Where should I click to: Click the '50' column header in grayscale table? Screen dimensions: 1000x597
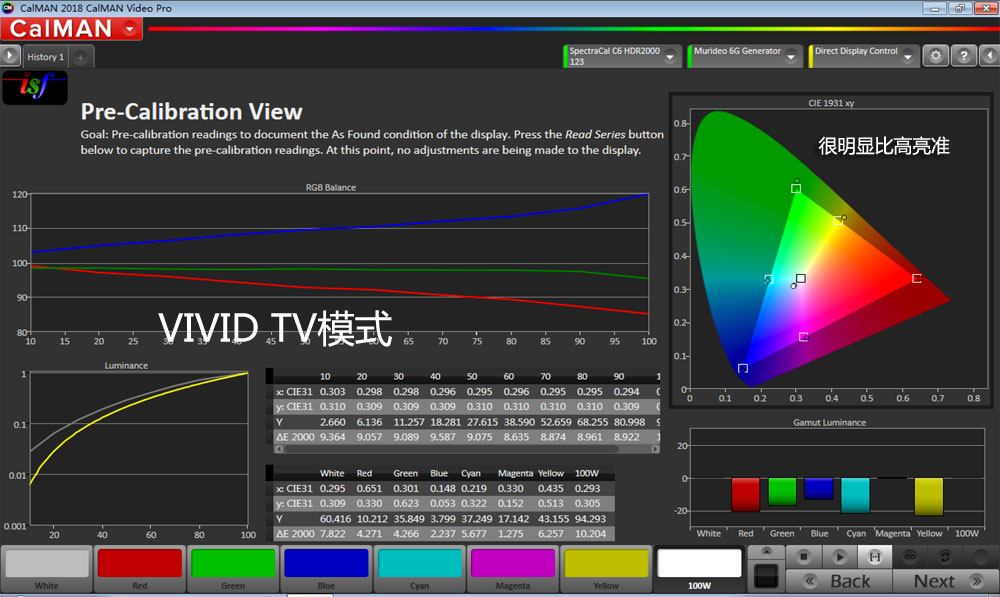(472, 376)
